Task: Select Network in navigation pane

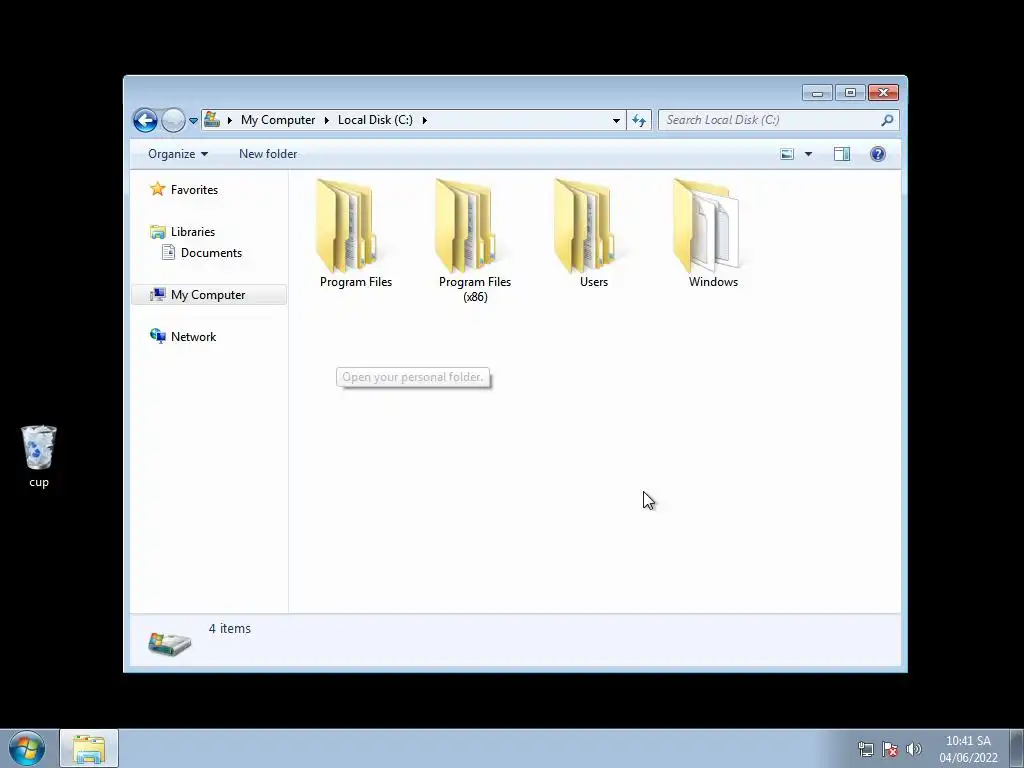Action: (193, 337)
